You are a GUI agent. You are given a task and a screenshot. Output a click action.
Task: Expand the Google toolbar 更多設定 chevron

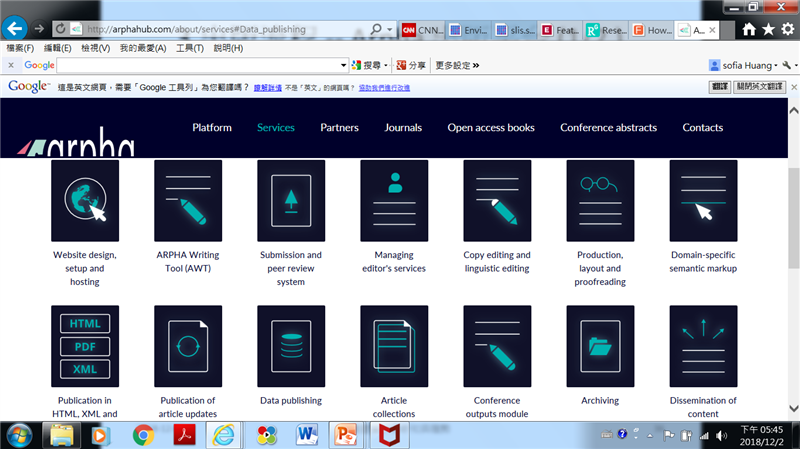475,66
